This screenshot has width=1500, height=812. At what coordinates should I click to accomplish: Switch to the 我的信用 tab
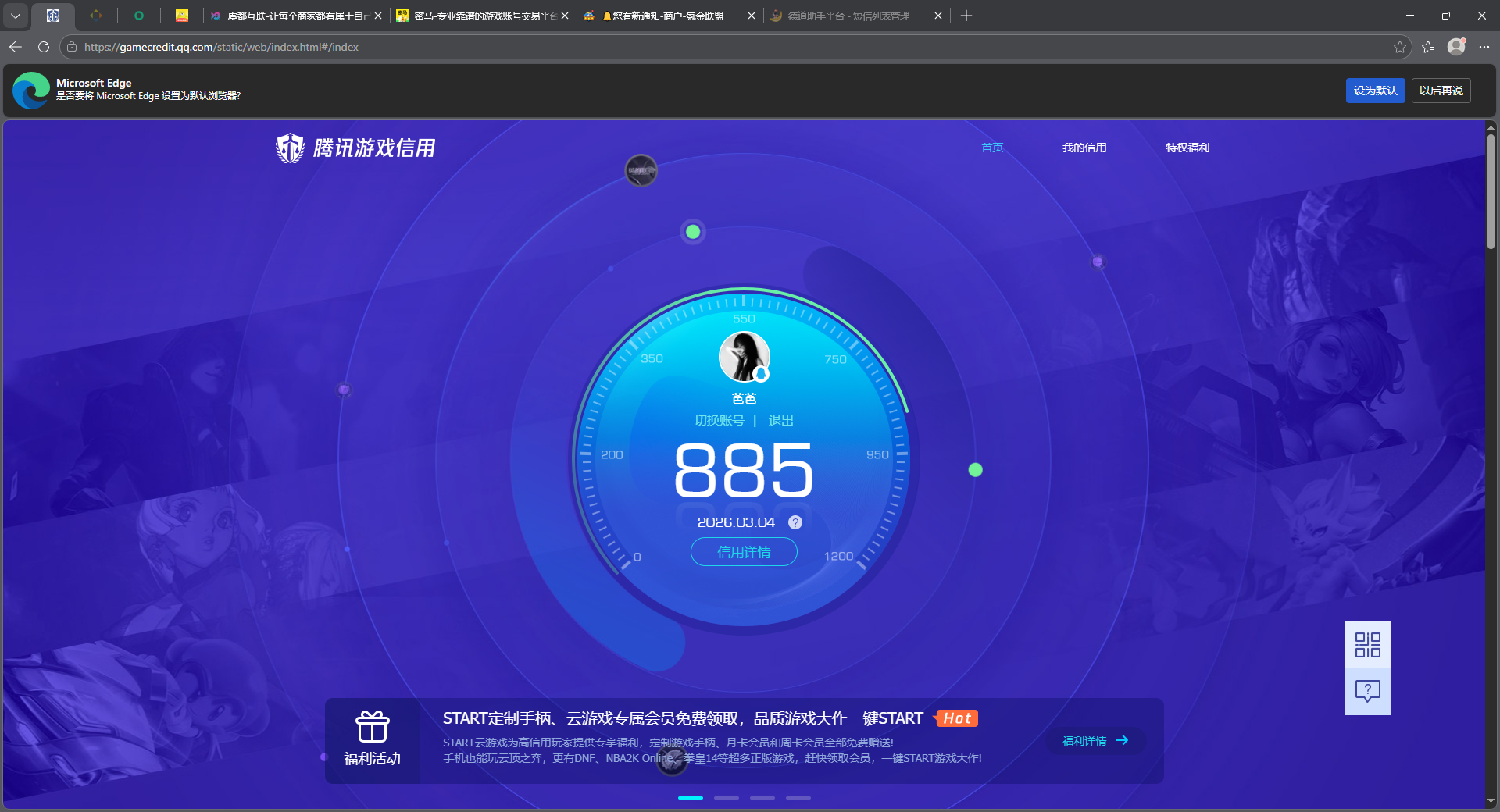click(x=1085, y=148)
